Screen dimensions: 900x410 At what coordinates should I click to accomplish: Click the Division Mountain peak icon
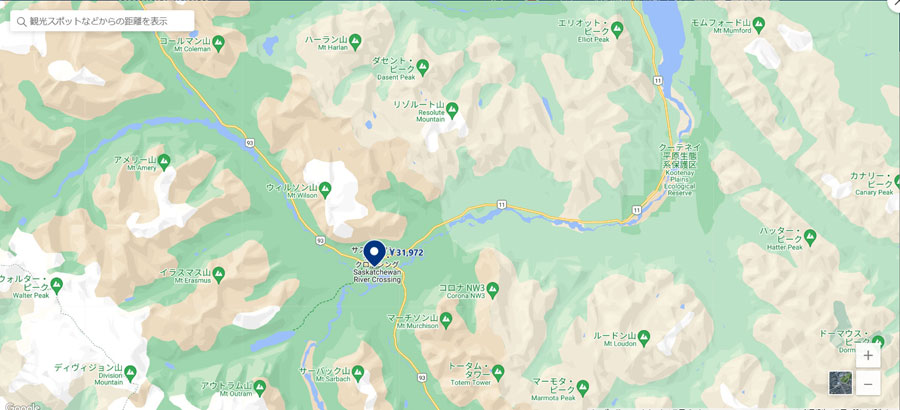[130, 373]
